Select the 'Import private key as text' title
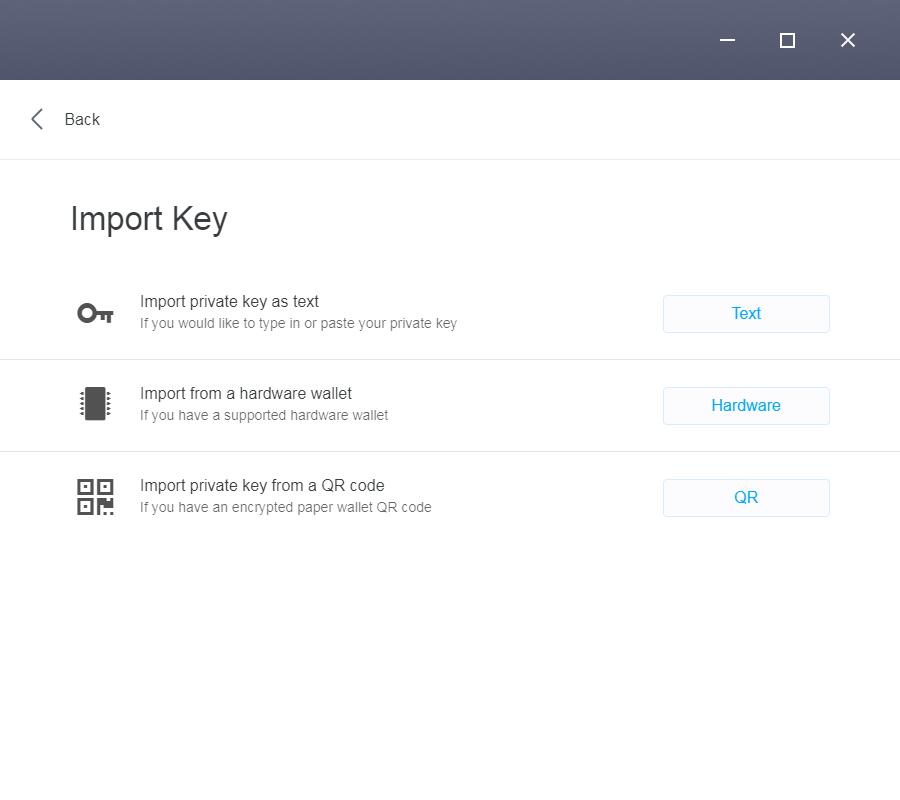900x800 pixels. (x=229, y=302)
